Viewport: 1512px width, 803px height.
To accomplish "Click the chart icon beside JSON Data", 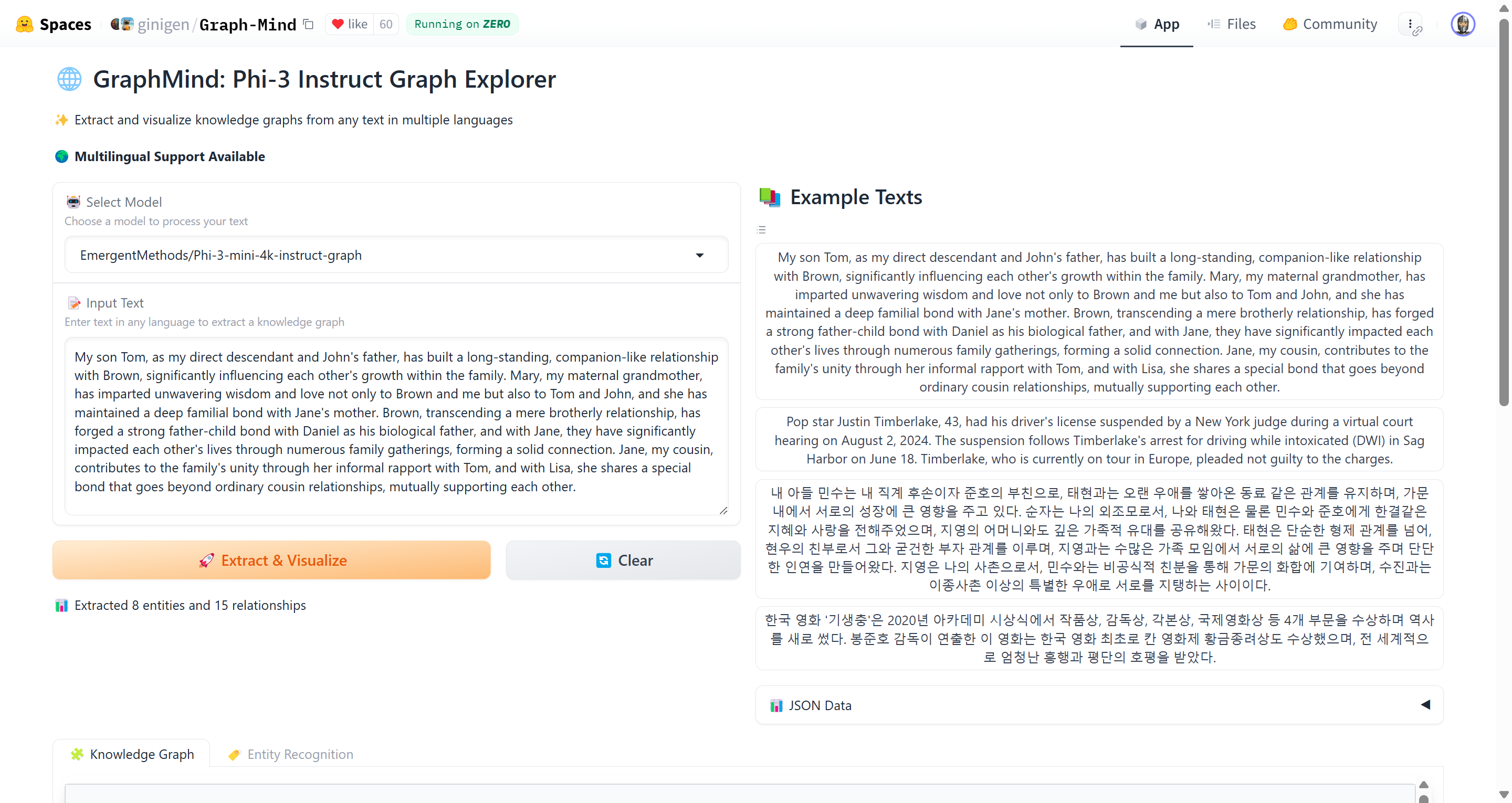I will click(x=776, y=705).
